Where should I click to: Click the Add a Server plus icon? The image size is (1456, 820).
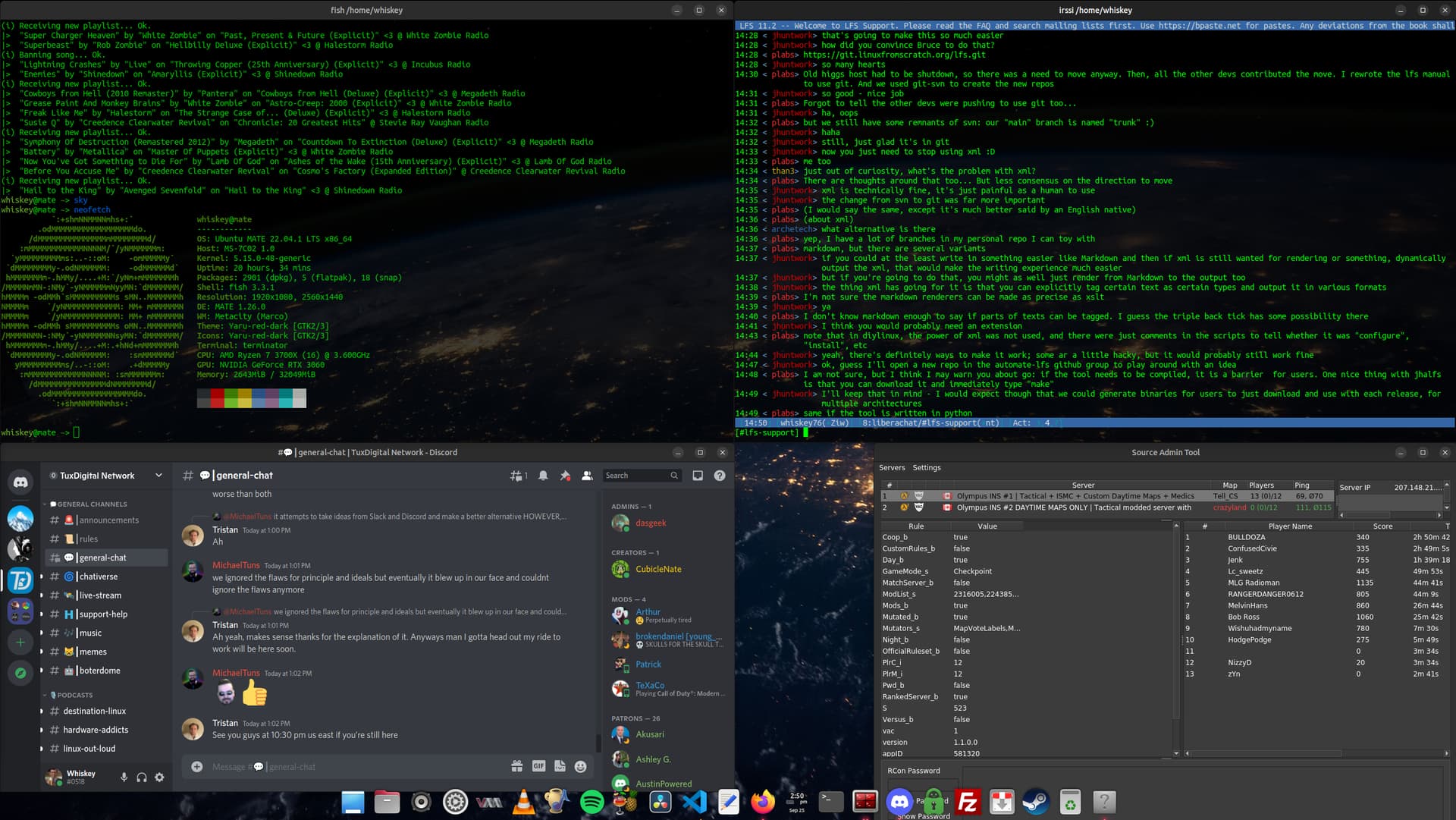[x=20, y=642]
